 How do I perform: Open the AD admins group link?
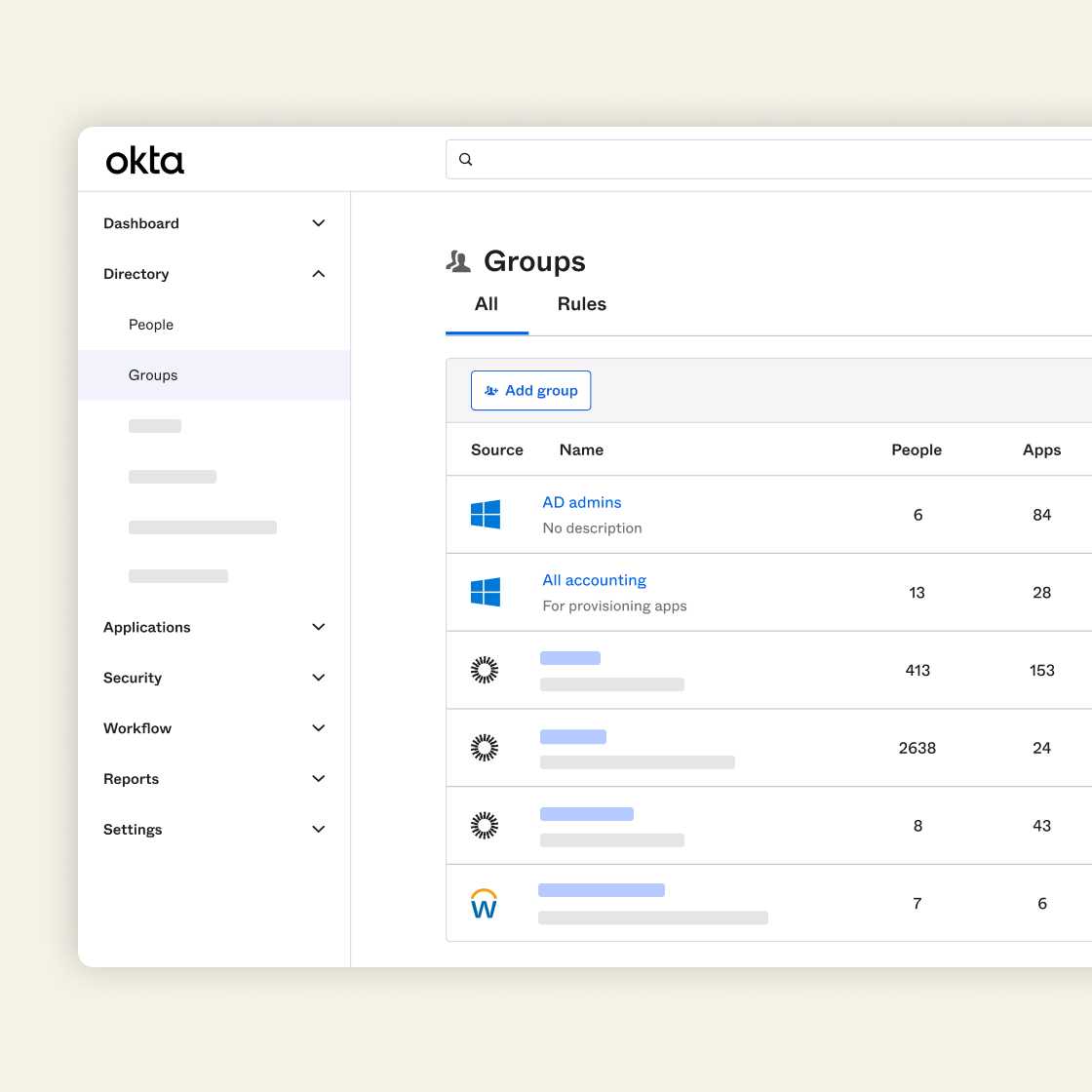(x=582, y=502)
